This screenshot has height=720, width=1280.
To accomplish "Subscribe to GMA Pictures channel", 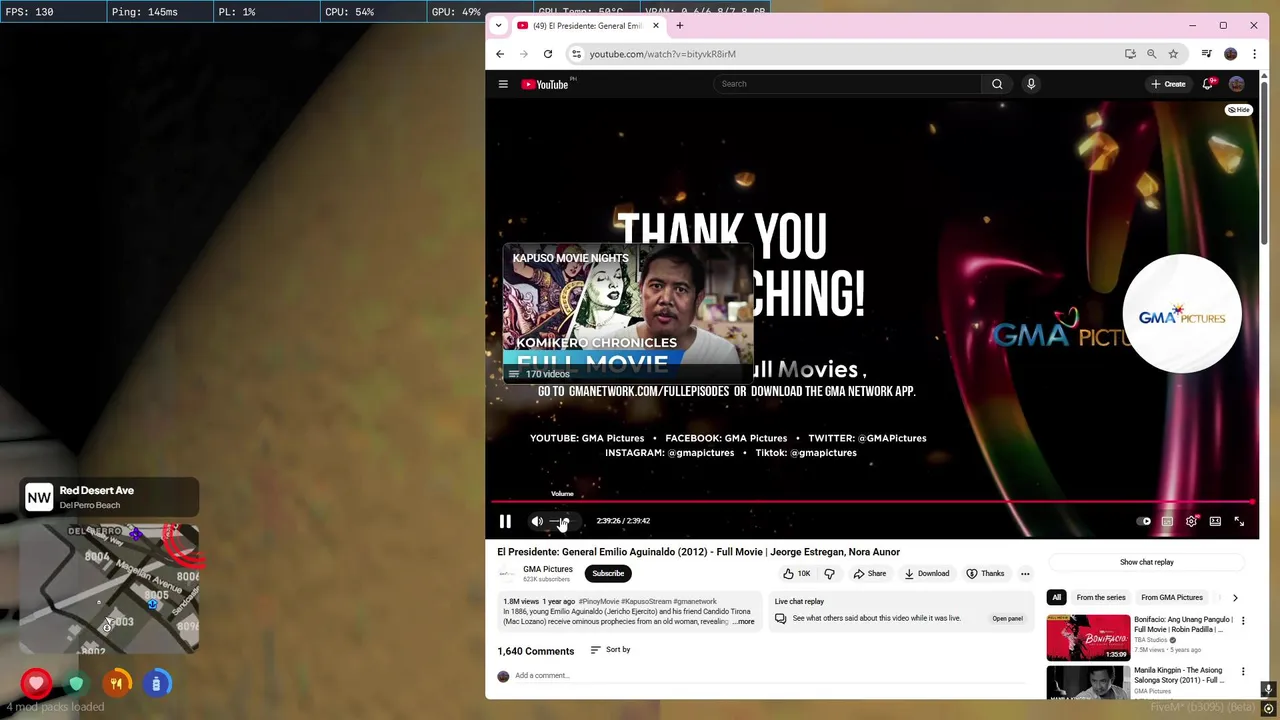I will [608, 573].
